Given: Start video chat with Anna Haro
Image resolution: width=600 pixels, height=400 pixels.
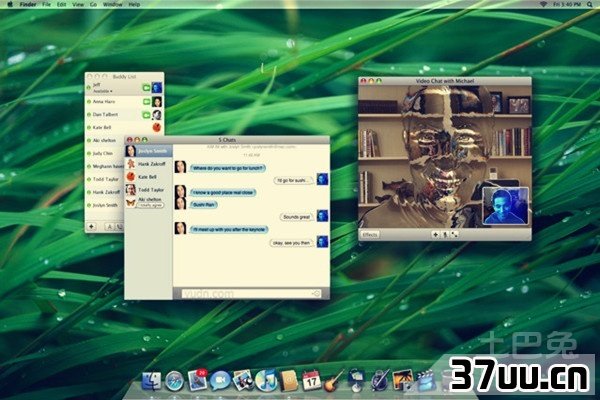Looking at the screenshot, I should [x=146, y=102].
